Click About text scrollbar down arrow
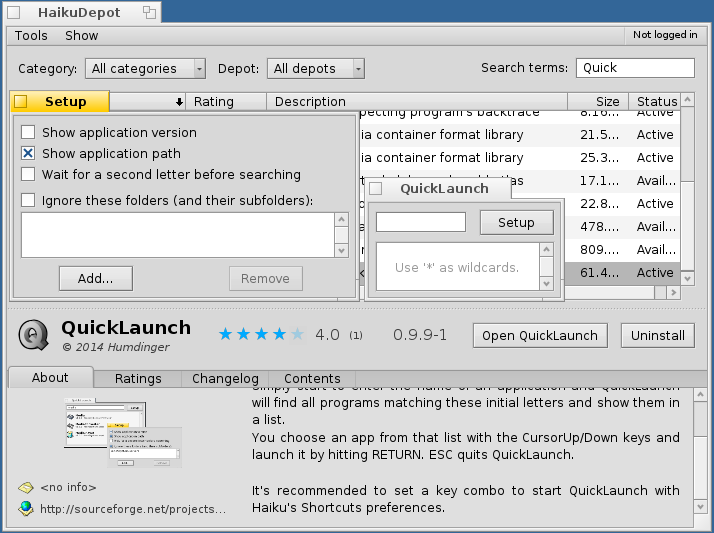Screen dimensions: 714x533 [x=700, y=506]
